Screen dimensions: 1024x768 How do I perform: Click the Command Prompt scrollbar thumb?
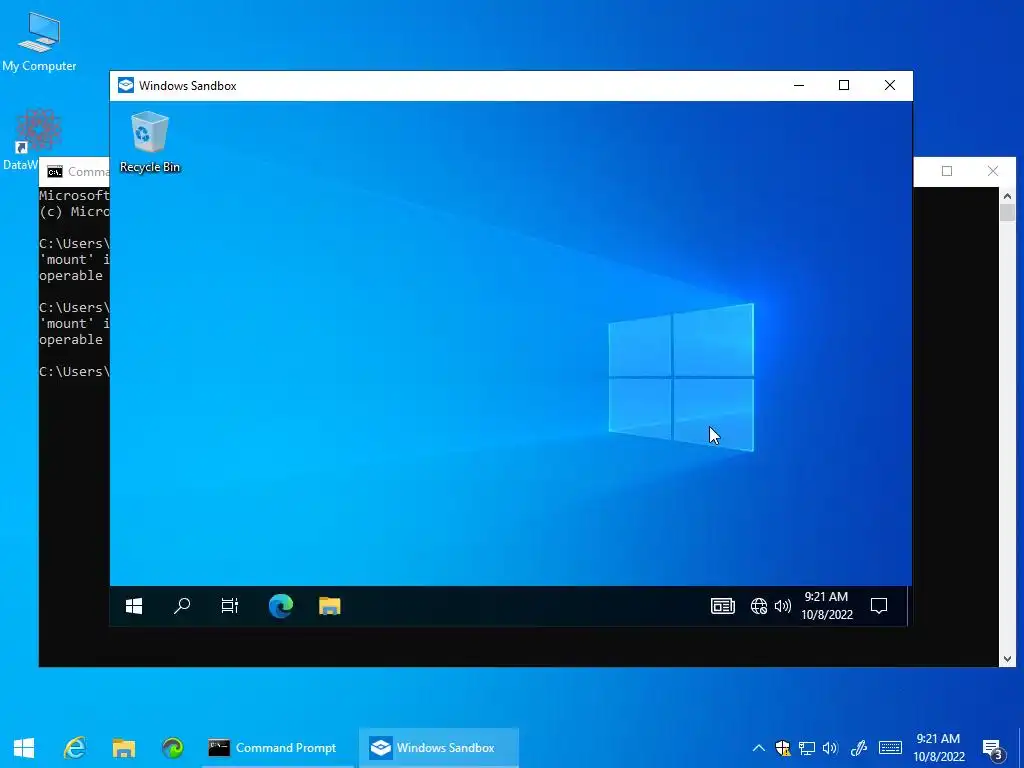click(1007, 213)
